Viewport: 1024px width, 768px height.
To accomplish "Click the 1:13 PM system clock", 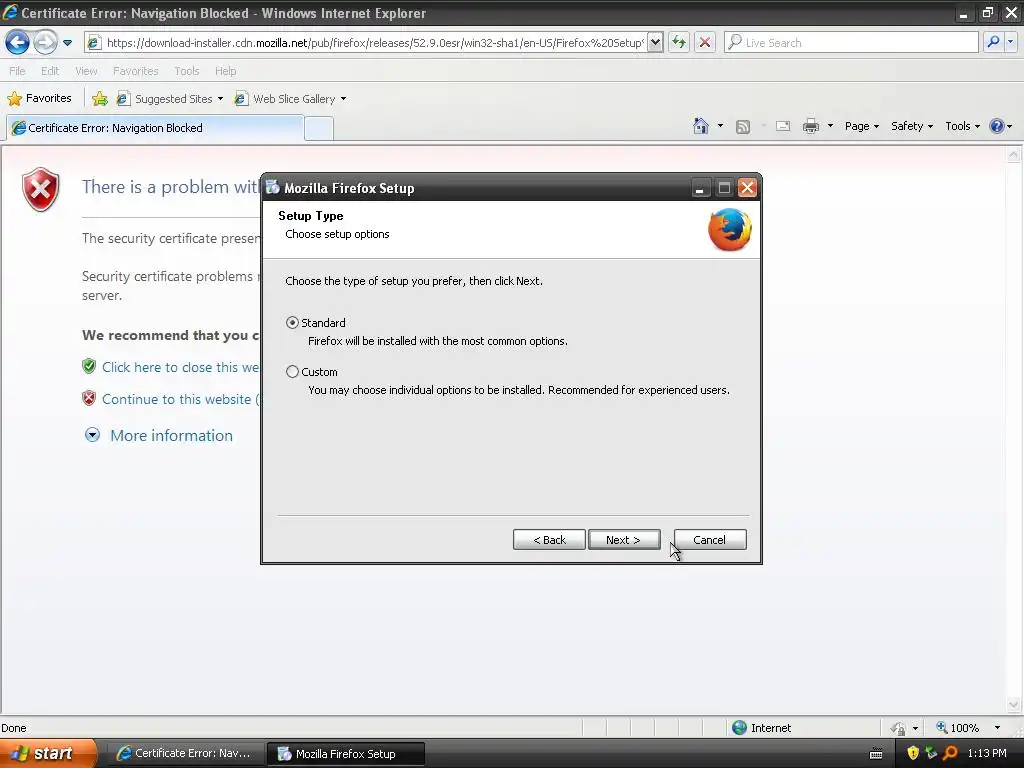I will [x=987, y=753].
